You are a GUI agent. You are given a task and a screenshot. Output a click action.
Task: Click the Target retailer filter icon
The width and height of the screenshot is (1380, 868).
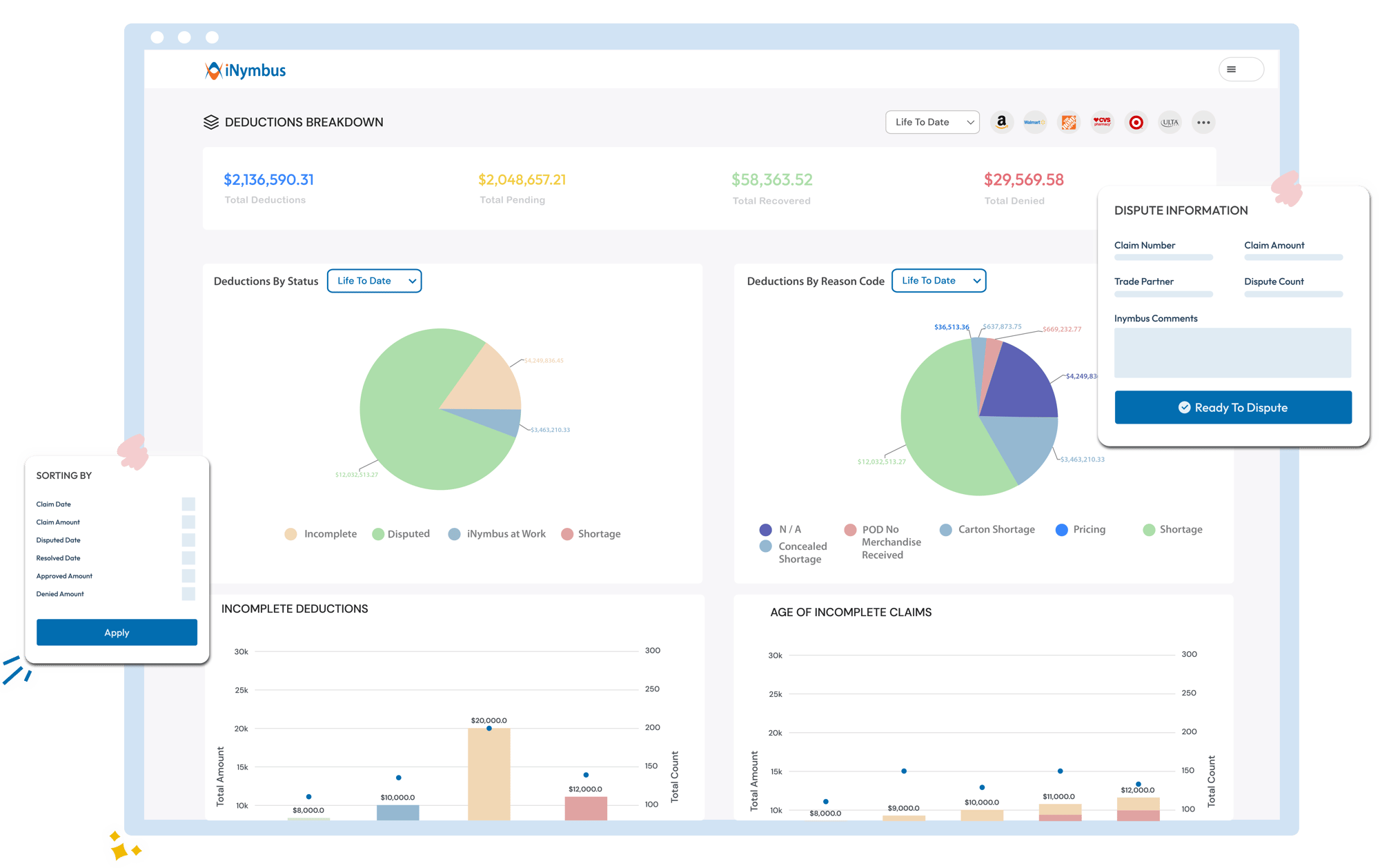click(1136, 121)
